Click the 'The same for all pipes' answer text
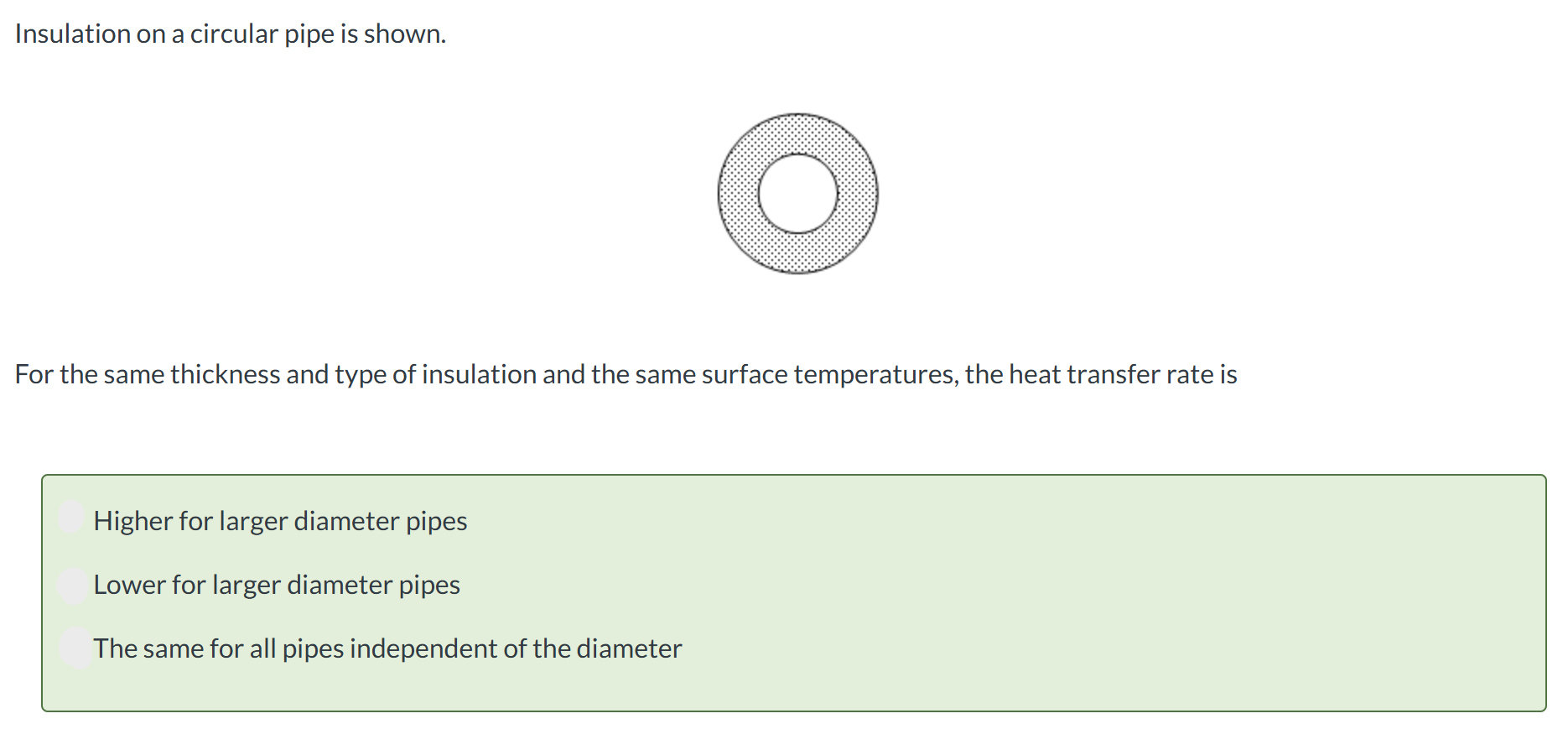The height and width of the screenshot is (729, 1568). pyautogui.click(x=387, y=648)
